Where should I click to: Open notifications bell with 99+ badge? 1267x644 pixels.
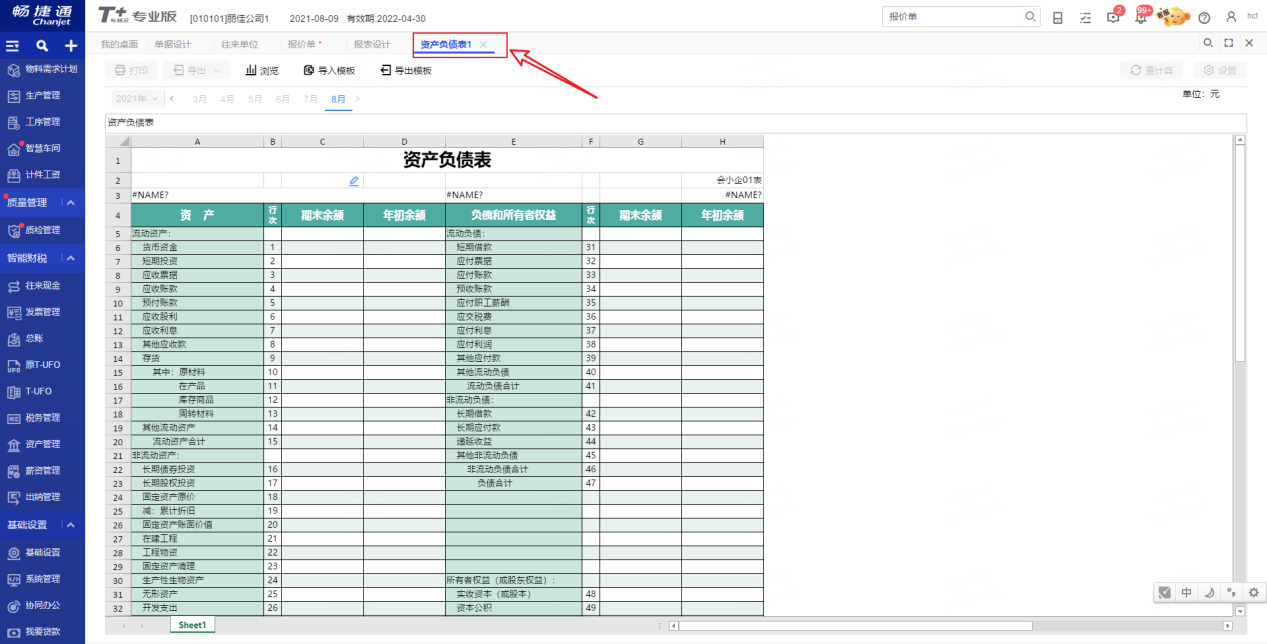(x=1141, y=17)
